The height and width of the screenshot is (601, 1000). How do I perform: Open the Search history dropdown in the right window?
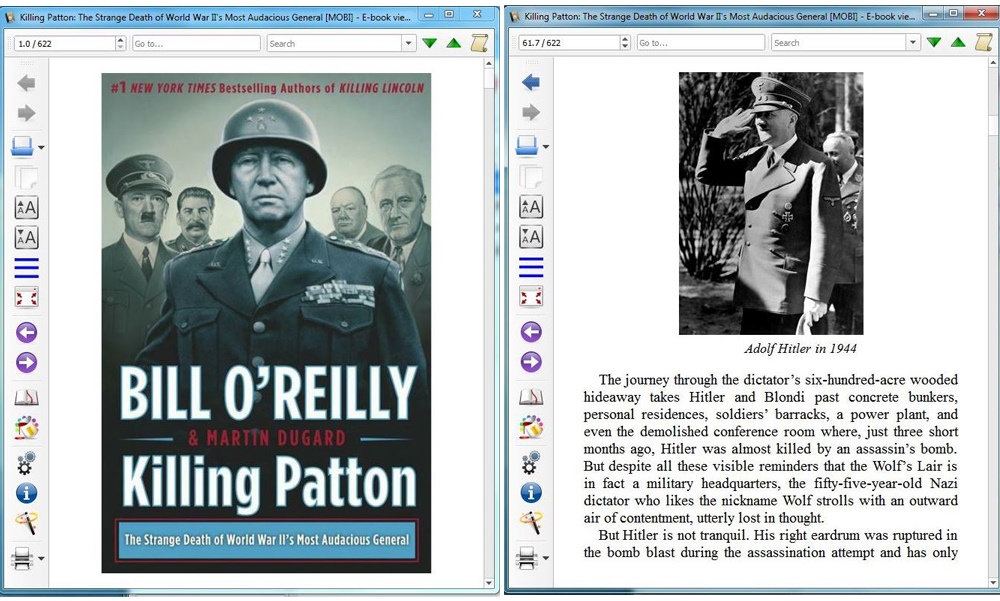(x=913, y=43)
